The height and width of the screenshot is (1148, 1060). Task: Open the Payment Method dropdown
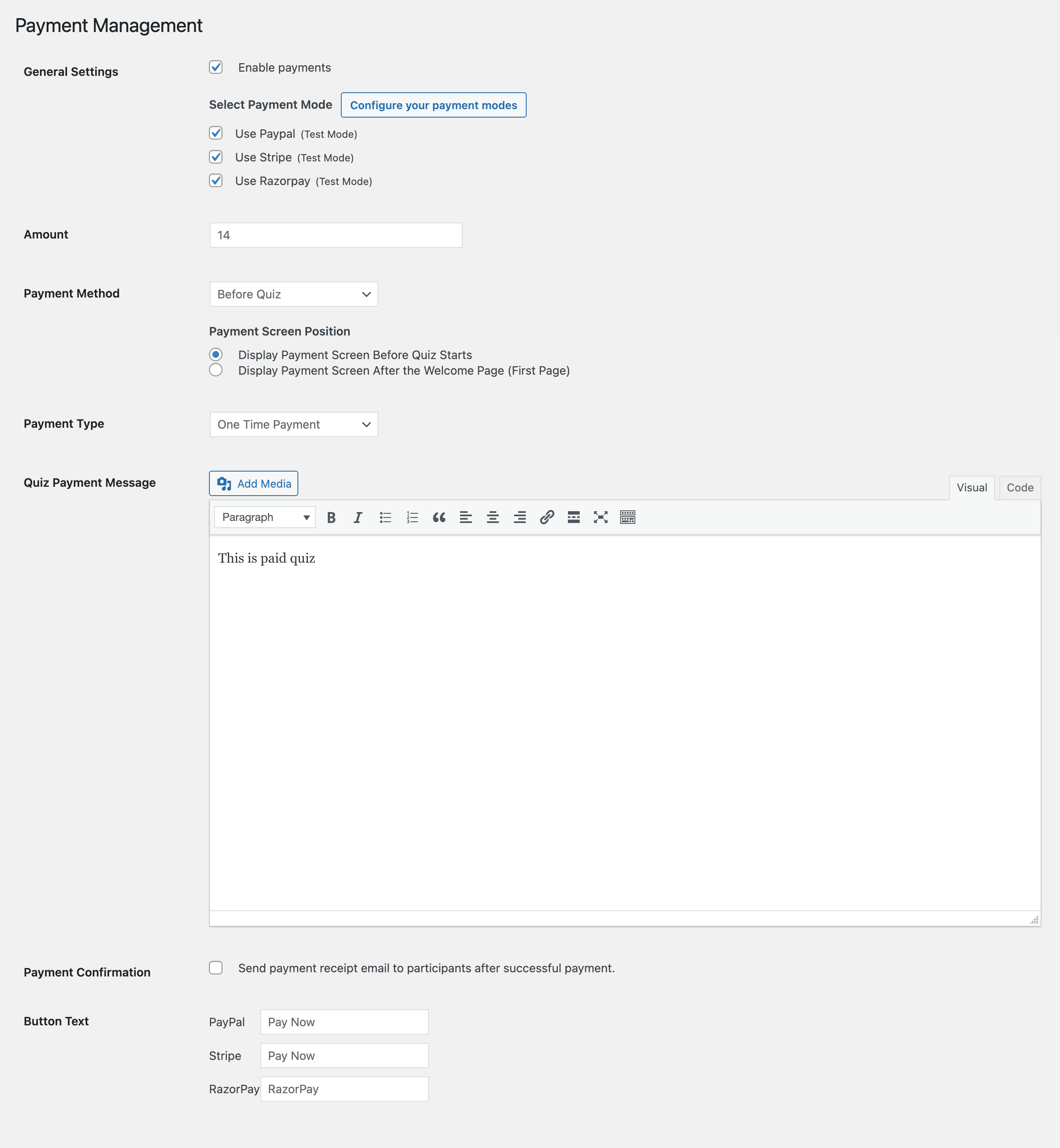pos(294,294)
